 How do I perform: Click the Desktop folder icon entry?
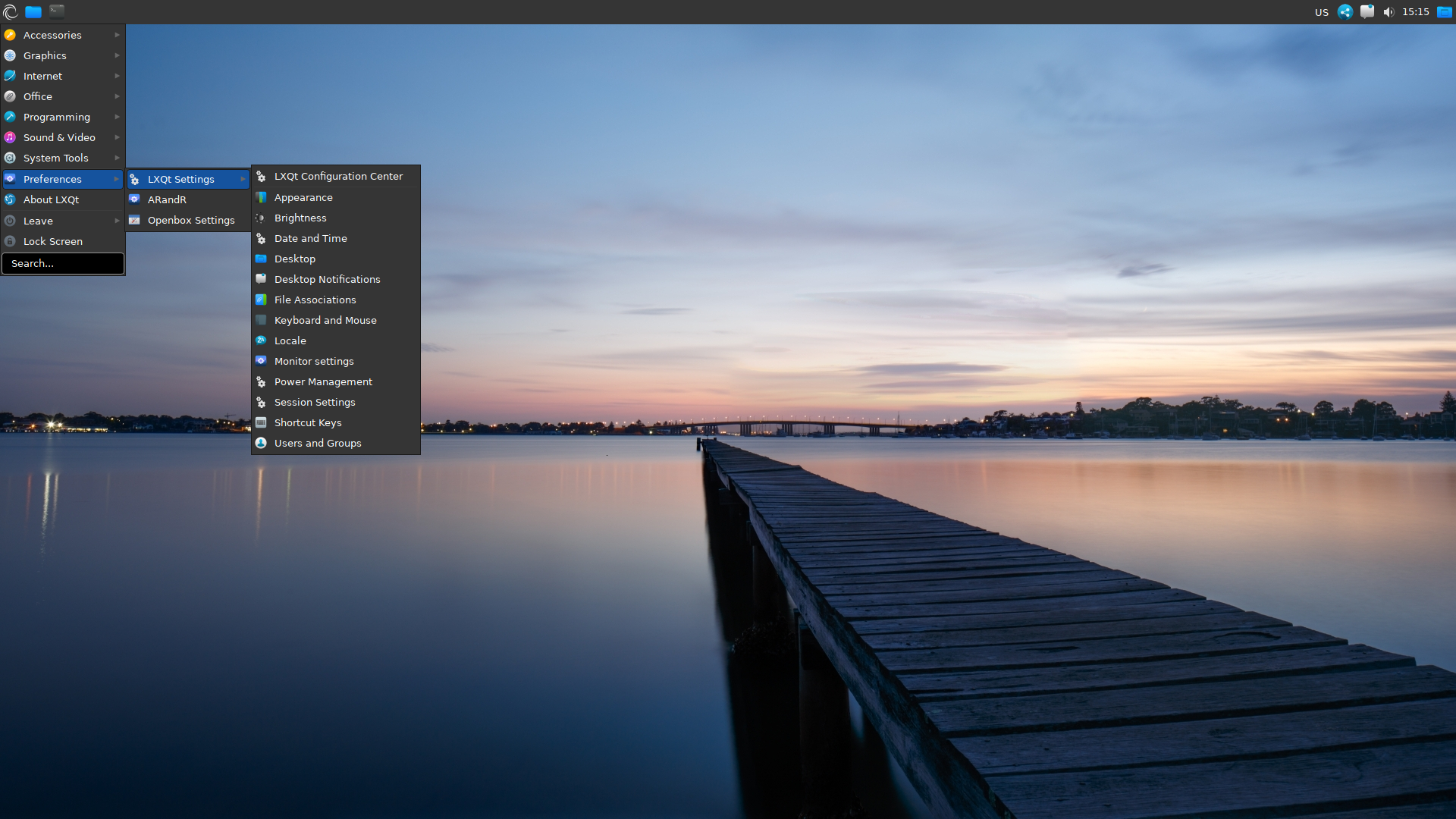tap(261, 259)
